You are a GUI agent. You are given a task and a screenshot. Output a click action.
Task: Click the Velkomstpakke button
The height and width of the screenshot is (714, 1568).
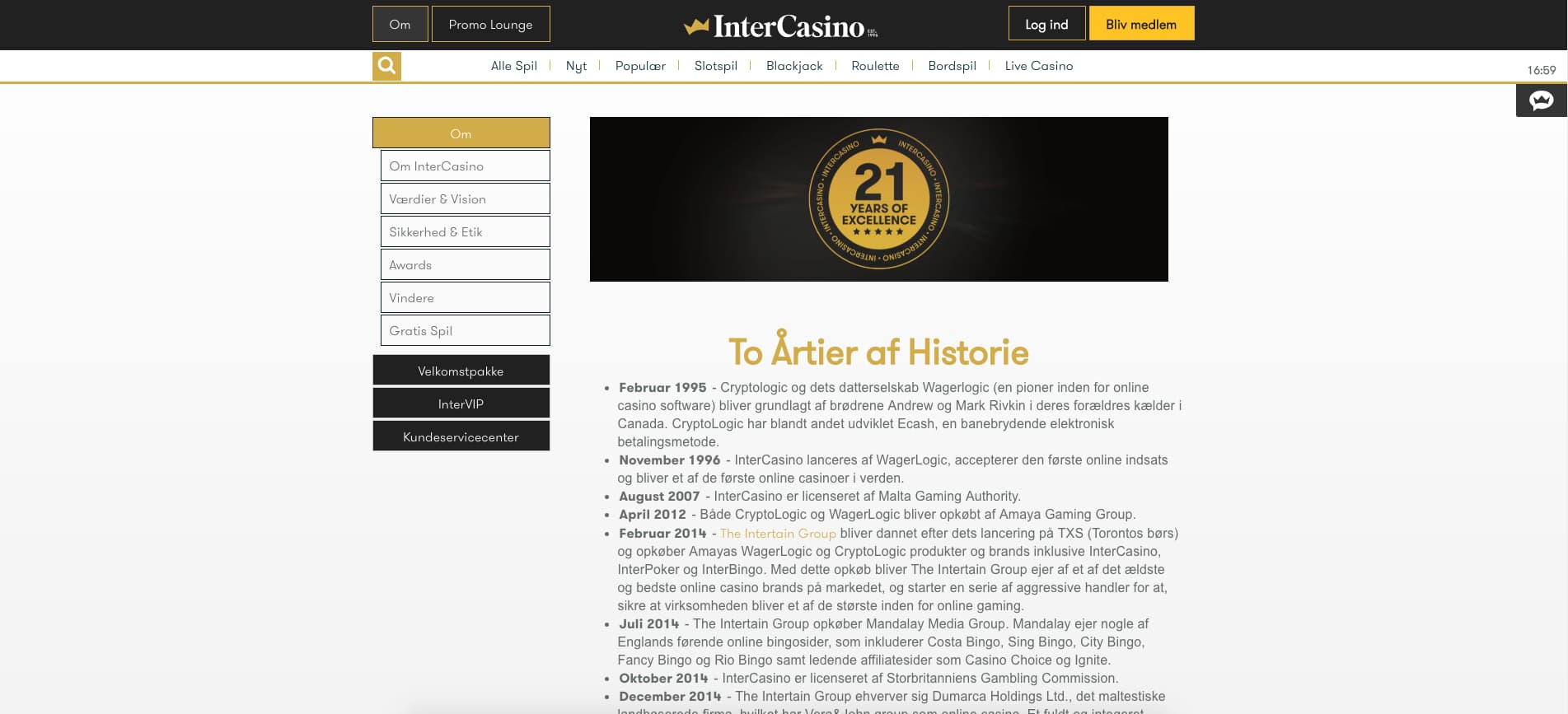(x=461, y=370)
